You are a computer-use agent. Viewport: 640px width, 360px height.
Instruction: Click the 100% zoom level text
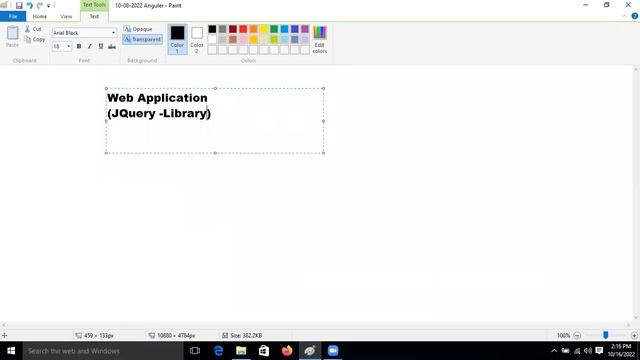[x=563, y=336]
